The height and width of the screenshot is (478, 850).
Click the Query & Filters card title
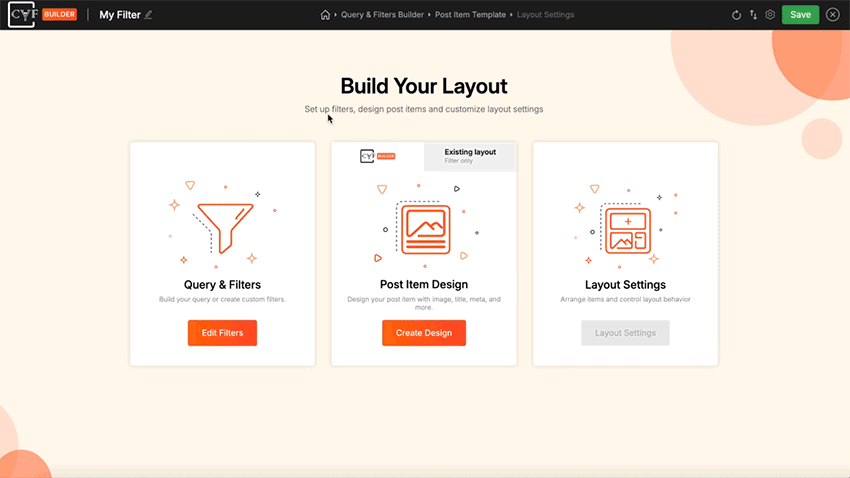(222, 285)
